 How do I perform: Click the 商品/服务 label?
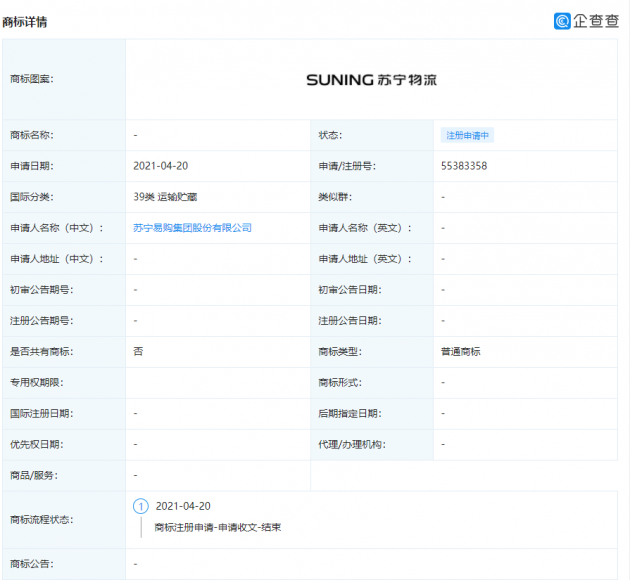(34, 475)
